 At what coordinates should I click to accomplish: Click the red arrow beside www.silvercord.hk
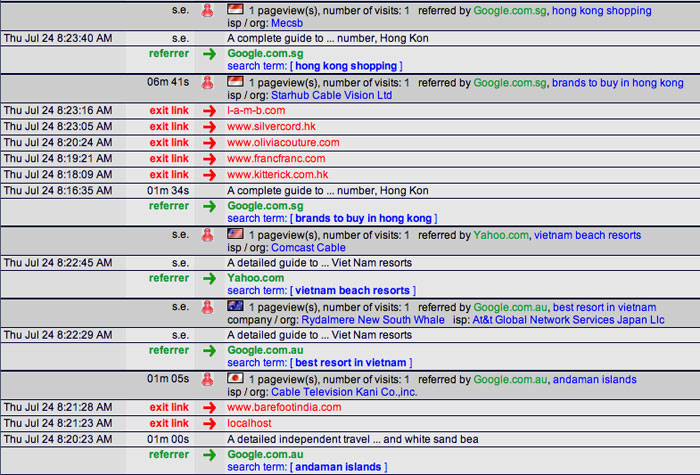pyautogui.click(x=209, y=127)
